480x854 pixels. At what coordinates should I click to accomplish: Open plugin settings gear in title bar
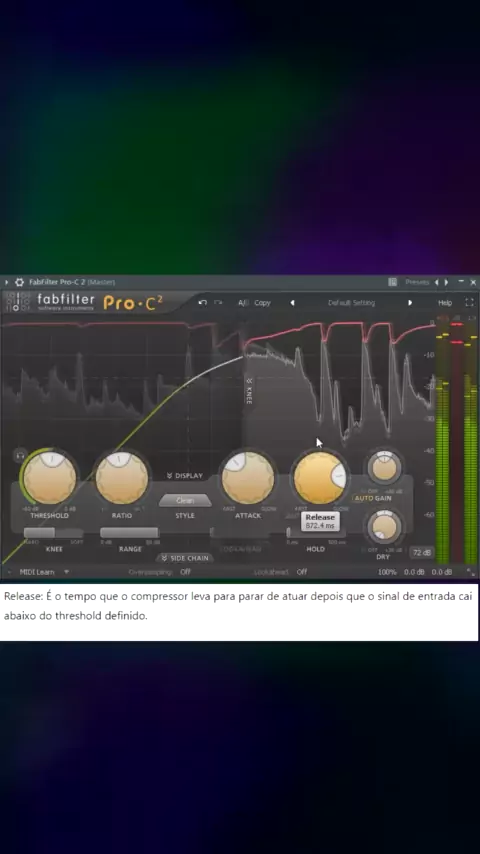(20, 282)
